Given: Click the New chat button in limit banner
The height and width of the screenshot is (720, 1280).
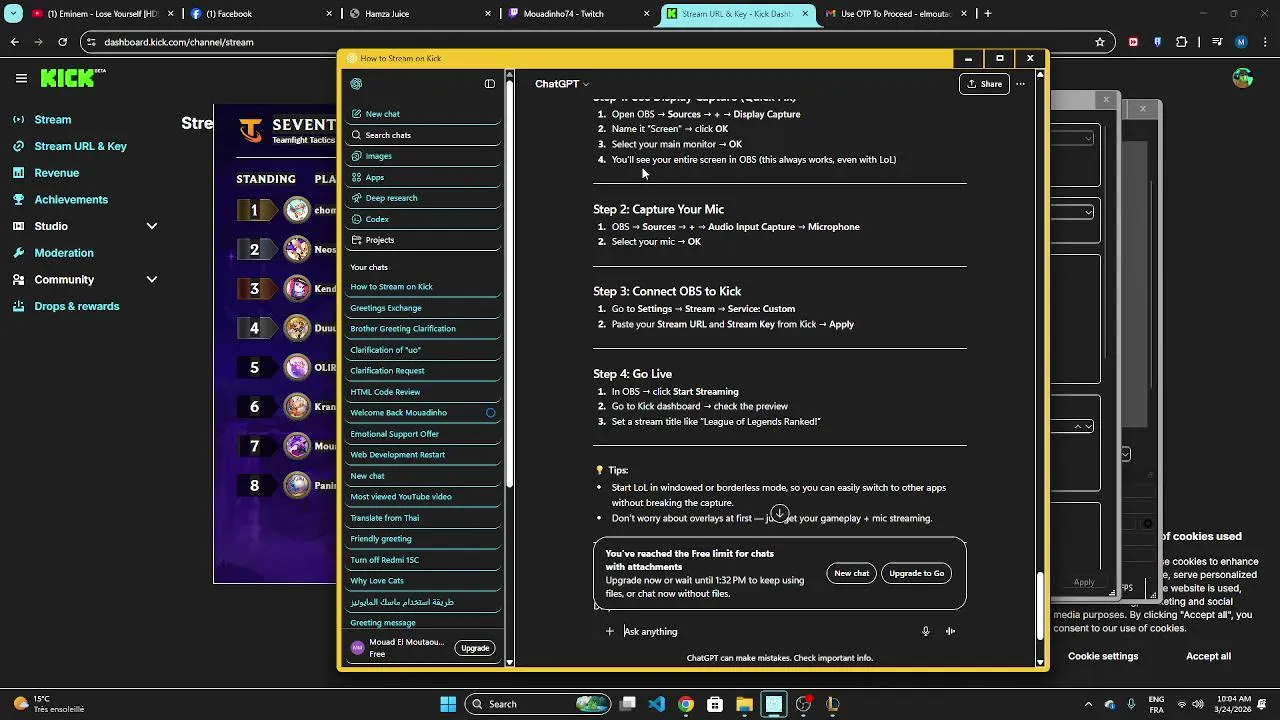Looking at the screenshot, I should pyautogui.click(x=852, y=573).
